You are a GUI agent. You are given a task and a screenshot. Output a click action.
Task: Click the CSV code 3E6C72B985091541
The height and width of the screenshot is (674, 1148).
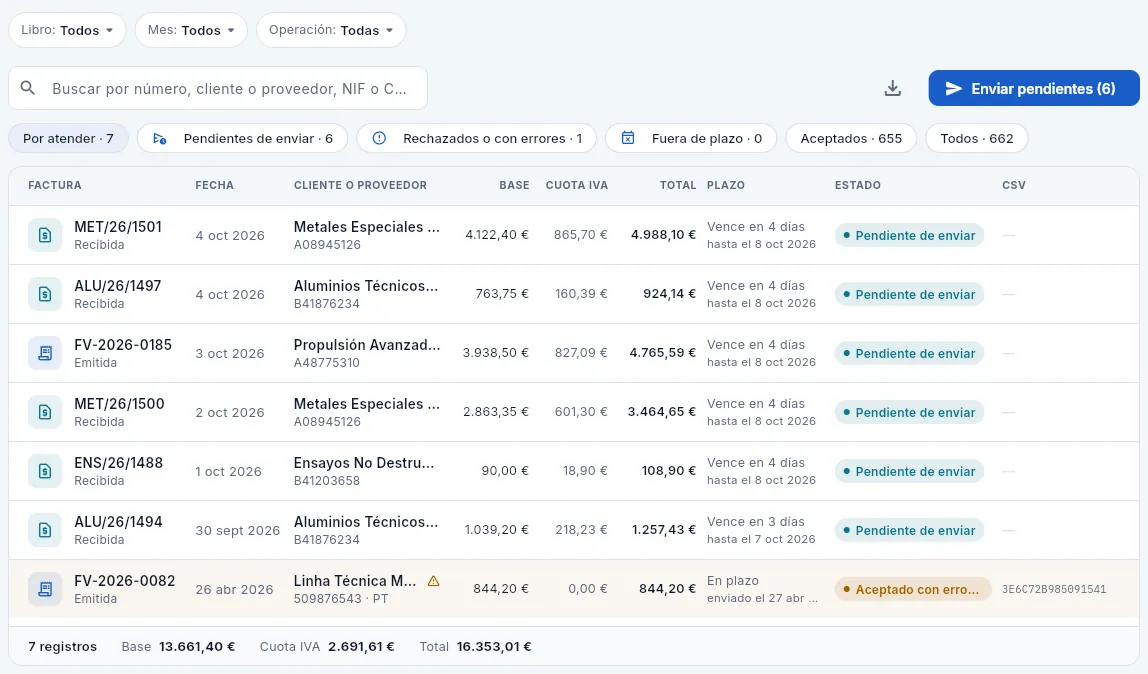tap(1054, 589)
